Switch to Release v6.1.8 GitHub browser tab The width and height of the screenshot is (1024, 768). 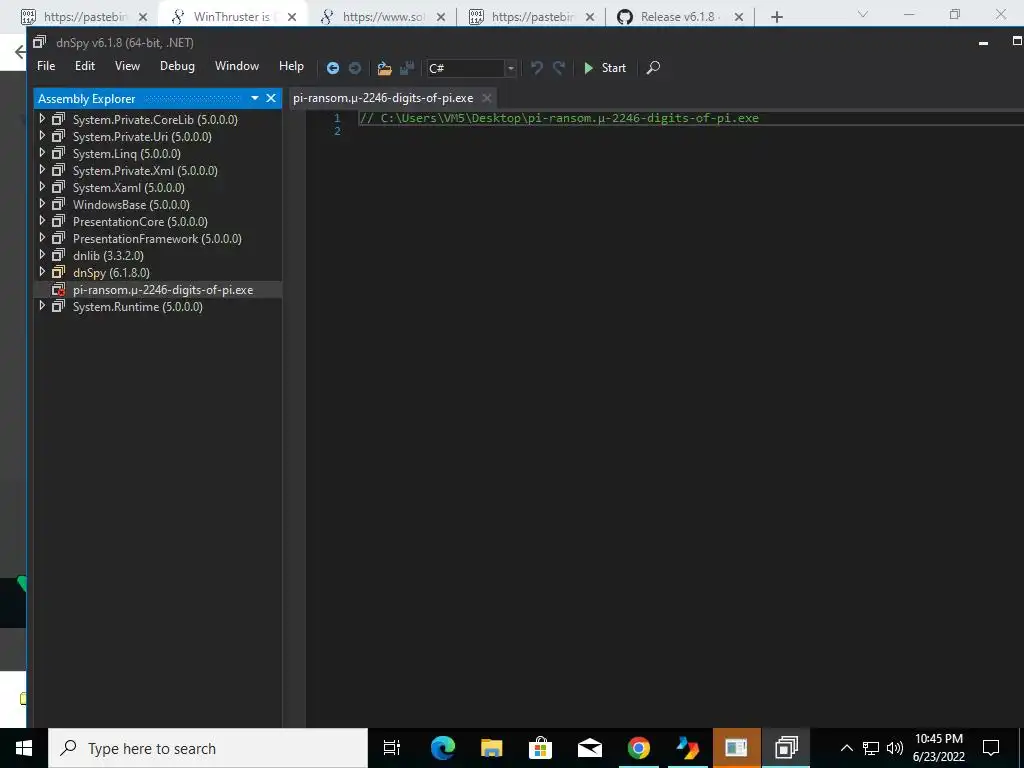[679, 17]
